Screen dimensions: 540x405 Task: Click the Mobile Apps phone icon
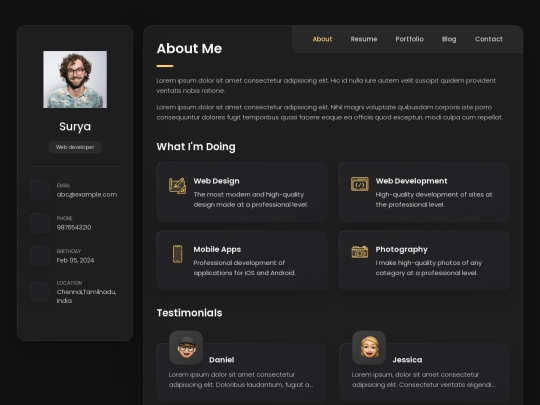[x=177, y=254]
